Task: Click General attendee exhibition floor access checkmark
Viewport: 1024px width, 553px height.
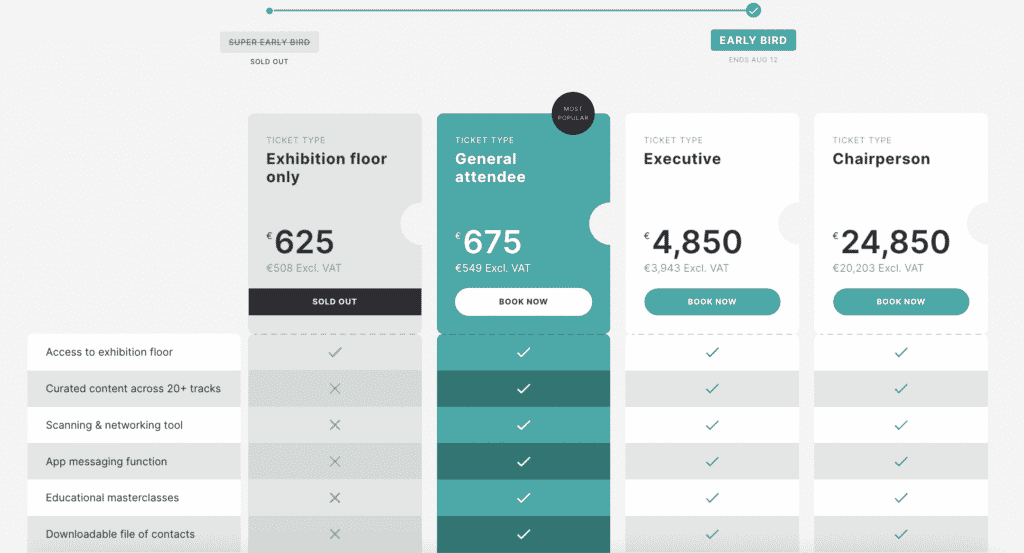Action: (523, 352)
